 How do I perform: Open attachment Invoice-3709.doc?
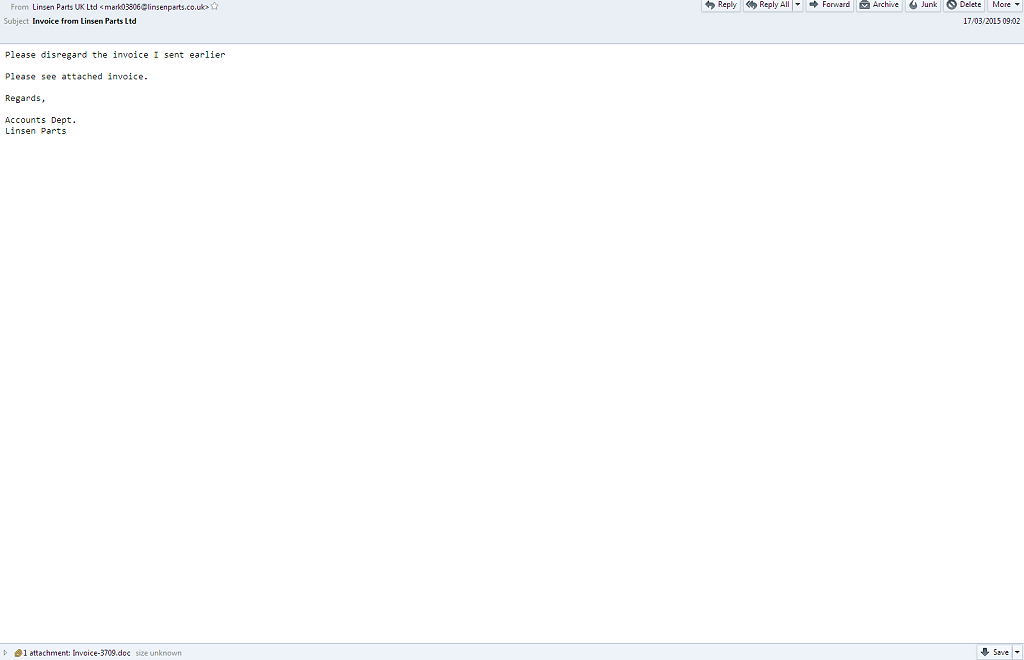click(x=101, y=653)
